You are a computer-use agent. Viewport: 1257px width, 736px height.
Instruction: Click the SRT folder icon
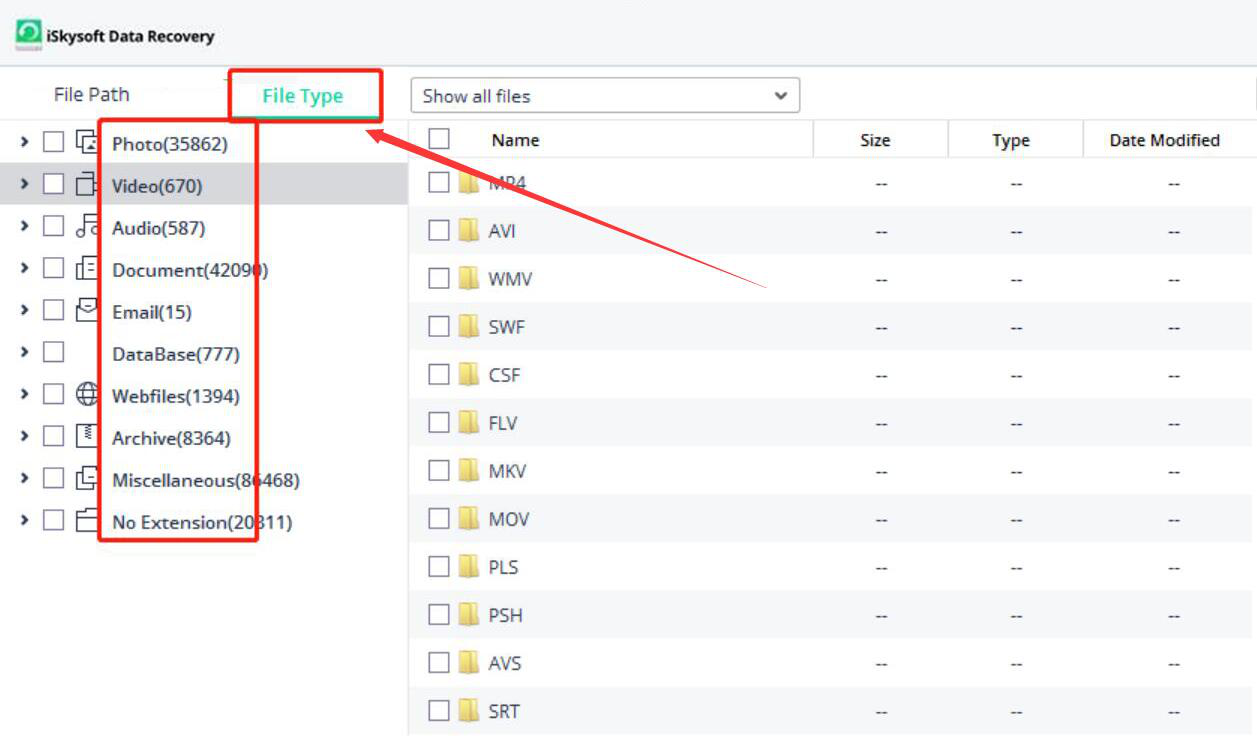tap(469, 711)
